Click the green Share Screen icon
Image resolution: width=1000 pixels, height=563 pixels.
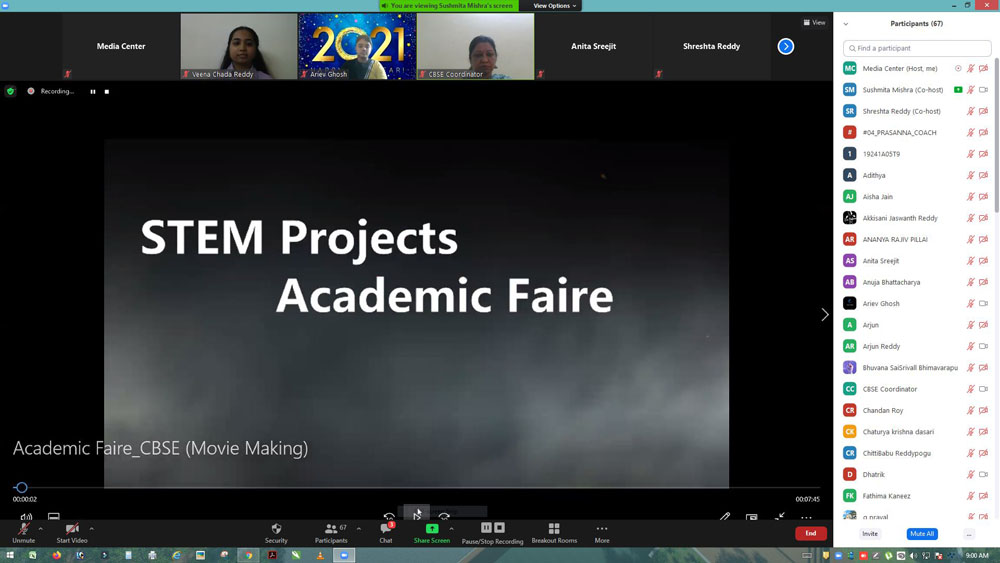pos(432,532)
